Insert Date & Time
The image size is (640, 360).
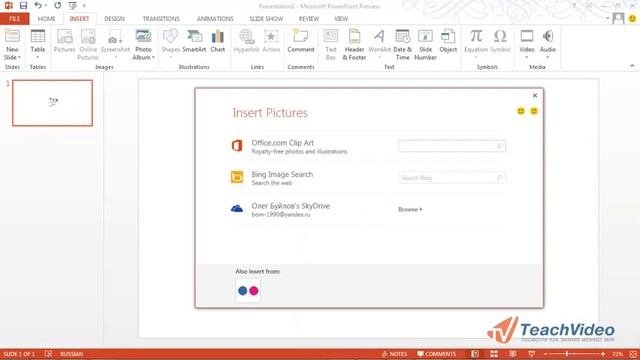402,45
